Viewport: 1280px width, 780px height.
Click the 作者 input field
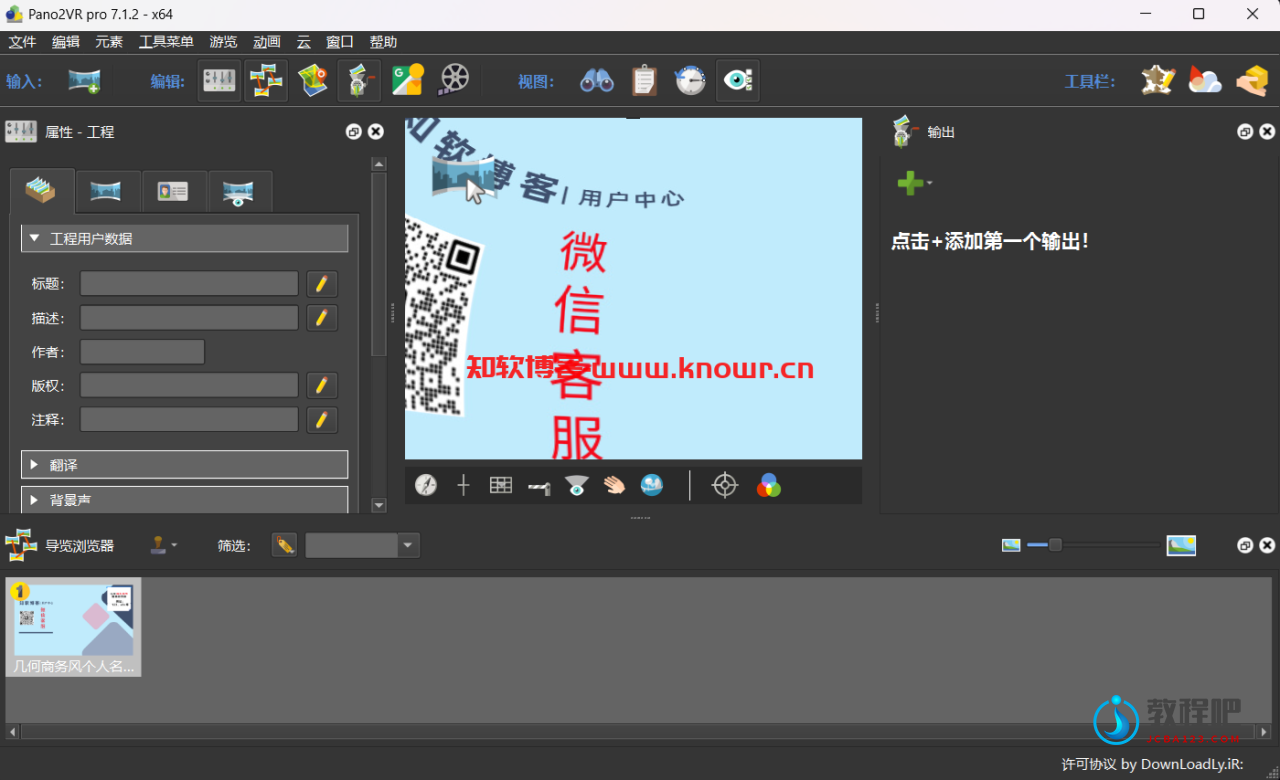142,352
